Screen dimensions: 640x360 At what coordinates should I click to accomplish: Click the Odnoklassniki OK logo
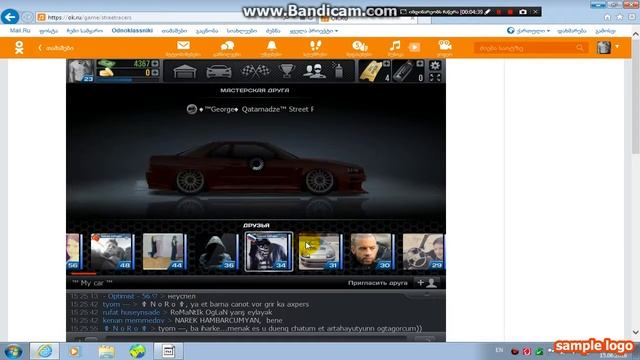[19, 48]
